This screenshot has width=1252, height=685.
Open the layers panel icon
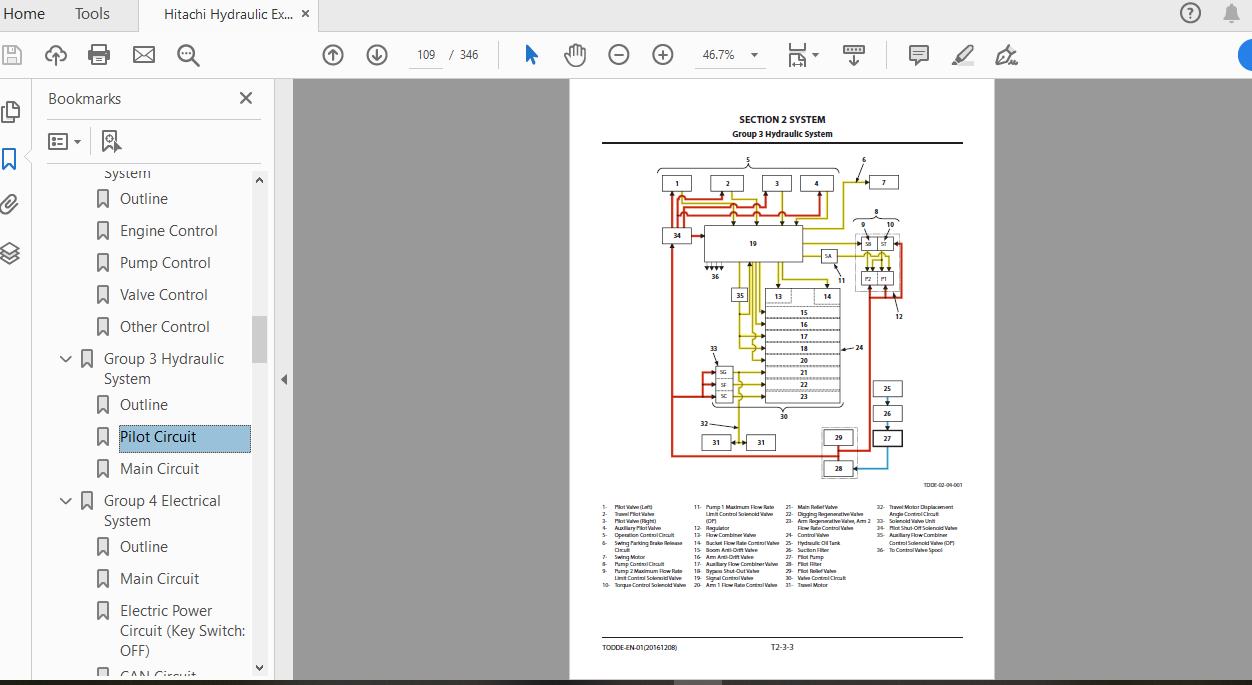[x=10, y=253]
